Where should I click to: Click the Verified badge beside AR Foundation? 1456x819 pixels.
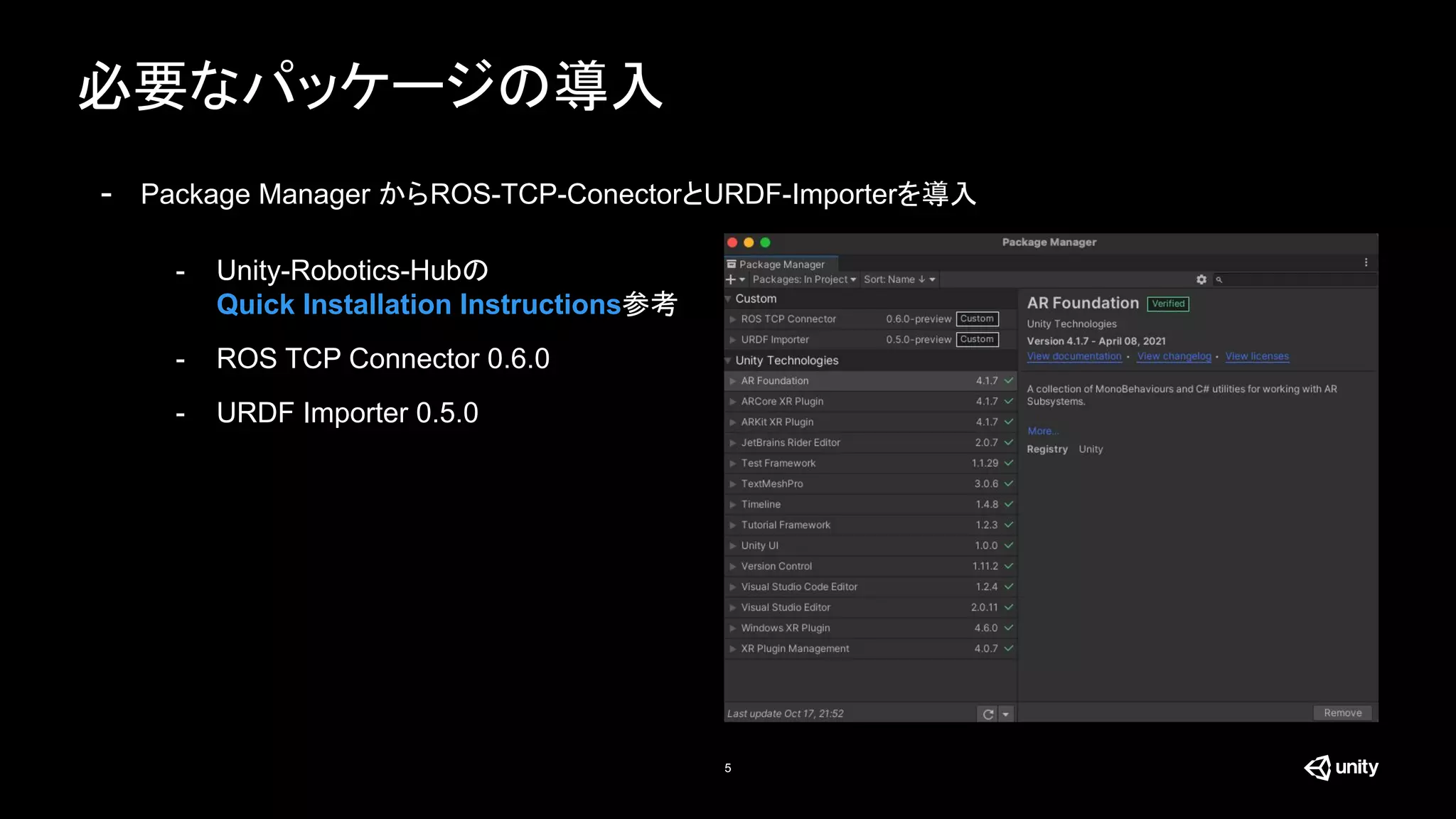click(x=1168, y=304)
